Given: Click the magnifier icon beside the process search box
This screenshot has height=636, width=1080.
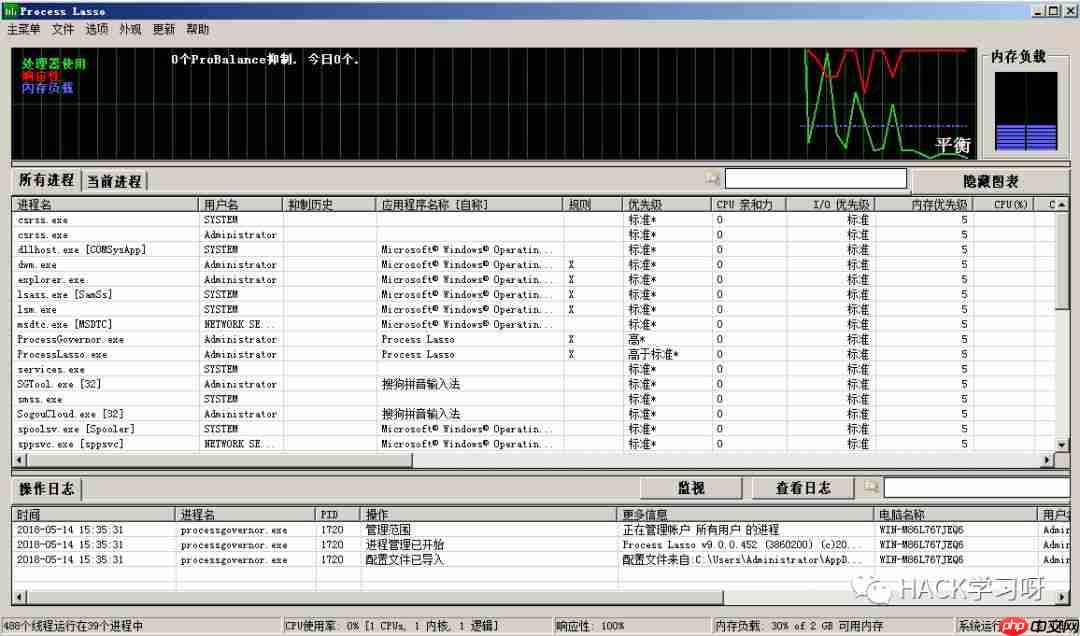Looking at the screenshot, I should click(711, 177).
